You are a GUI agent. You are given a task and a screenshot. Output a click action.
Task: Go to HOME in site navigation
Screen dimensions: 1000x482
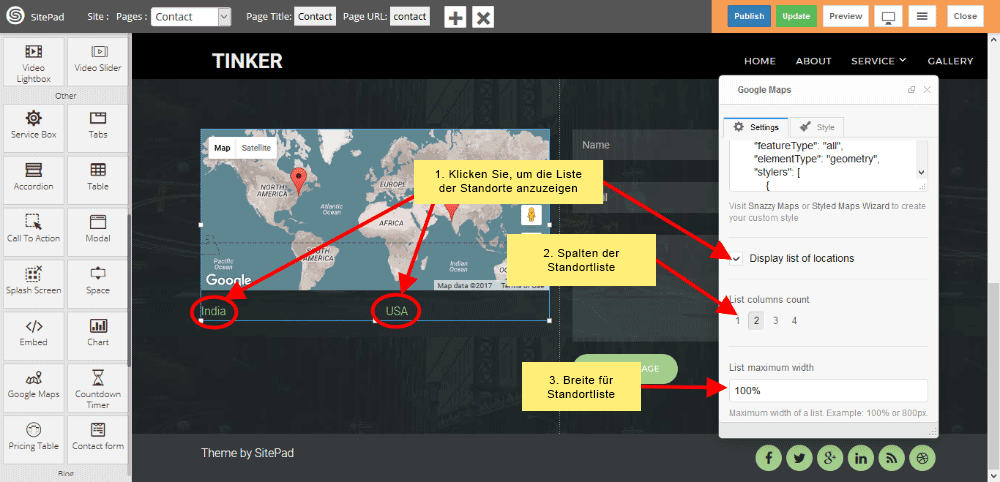(760, 61)
